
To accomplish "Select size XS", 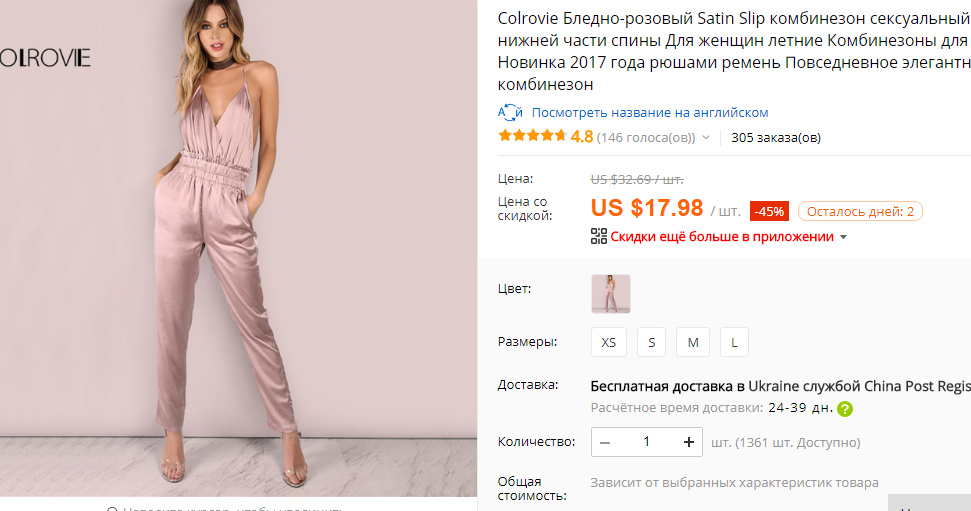I will tap(608, 342).
